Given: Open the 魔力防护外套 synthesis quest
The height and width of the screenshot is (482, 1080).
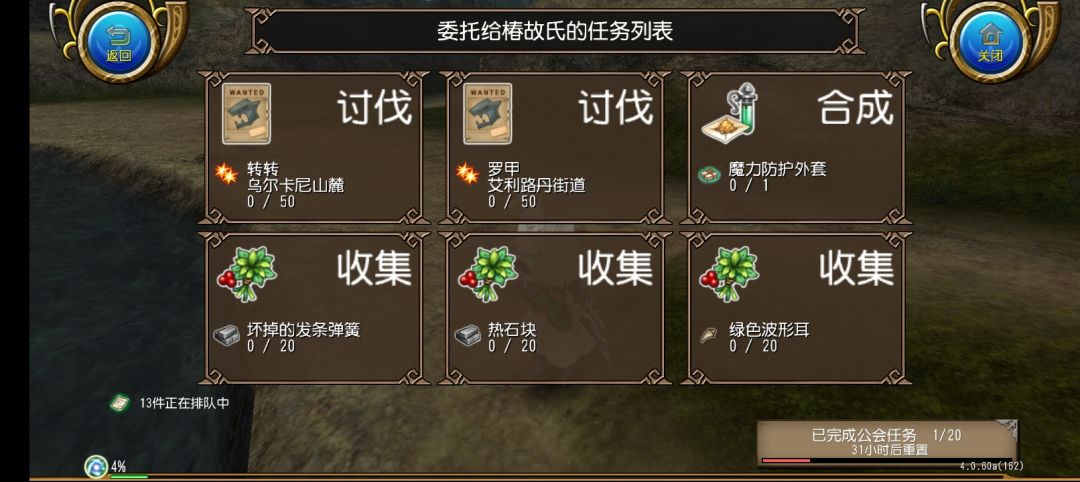Looking at the screenshot, I should coord(796,147).
